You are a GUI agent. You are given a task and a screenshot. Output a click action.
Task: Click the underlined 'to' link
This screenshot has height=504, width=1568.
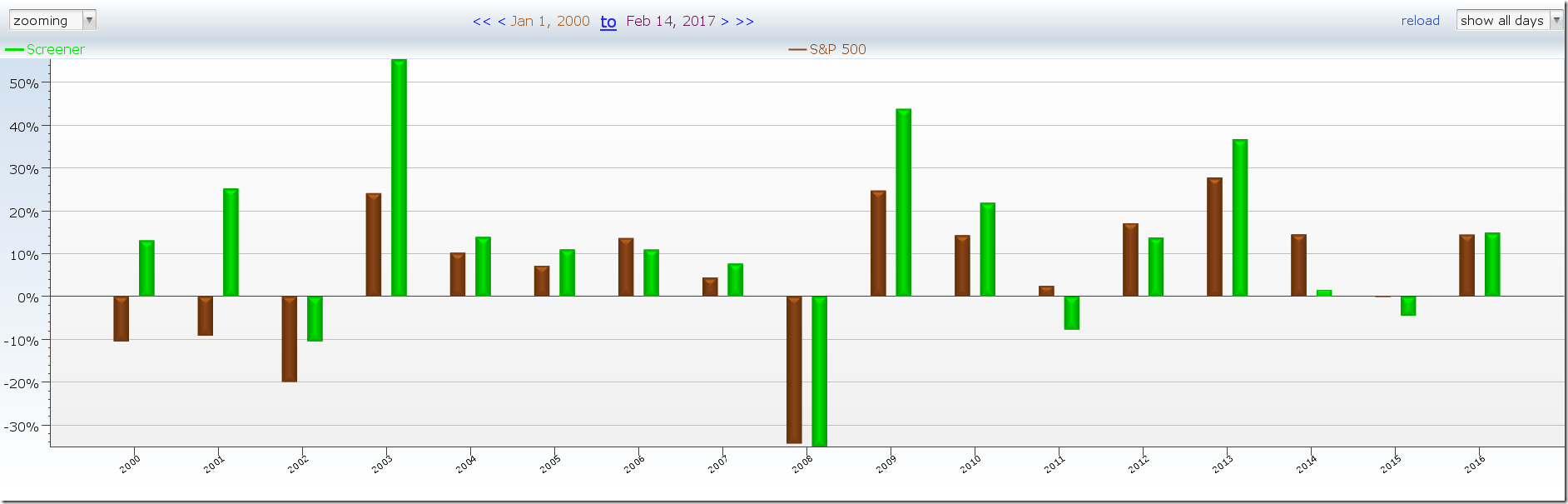[608, 22]
